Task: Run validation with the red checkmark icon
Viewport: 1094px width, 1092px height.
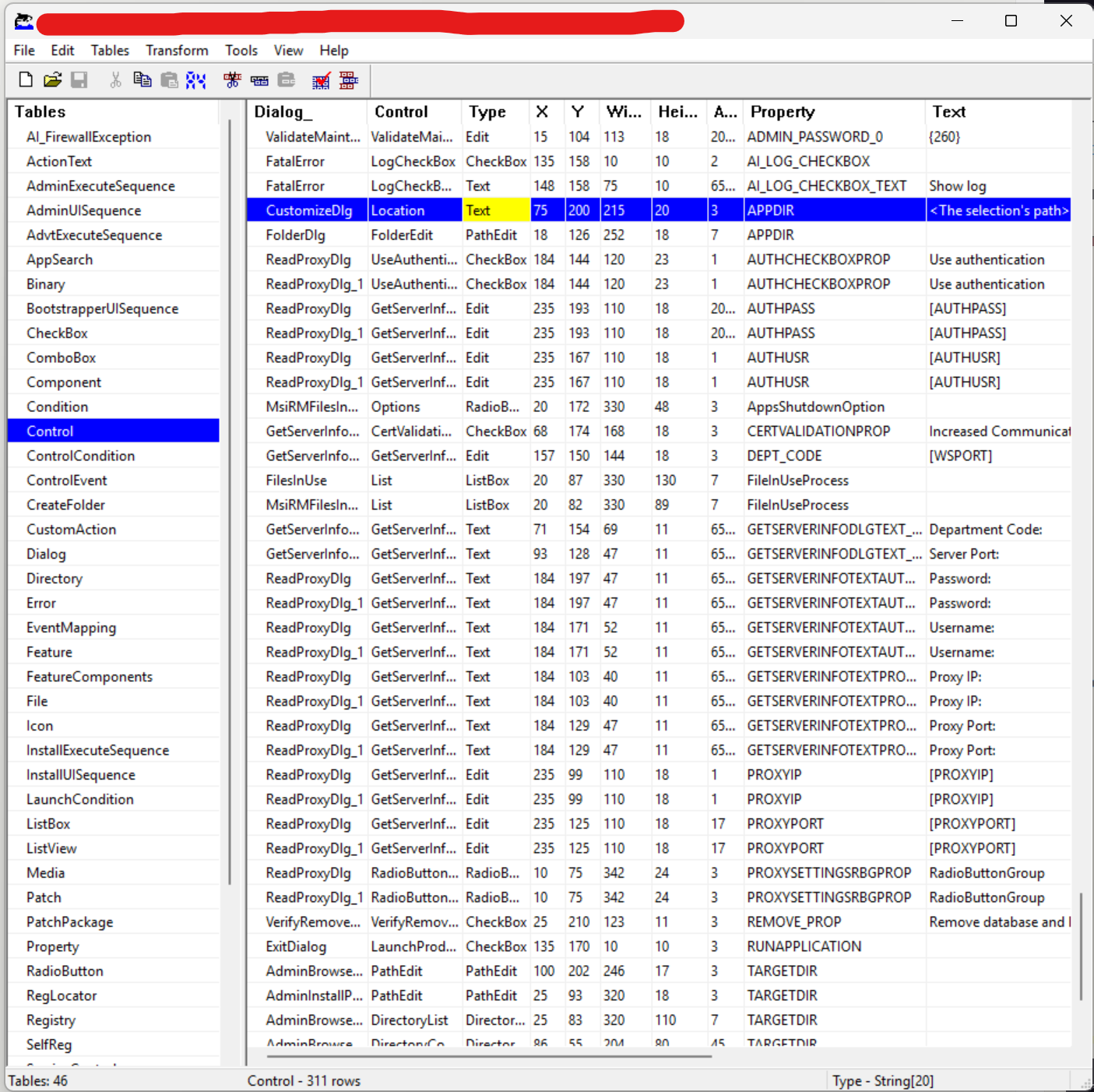Action: 321,79
